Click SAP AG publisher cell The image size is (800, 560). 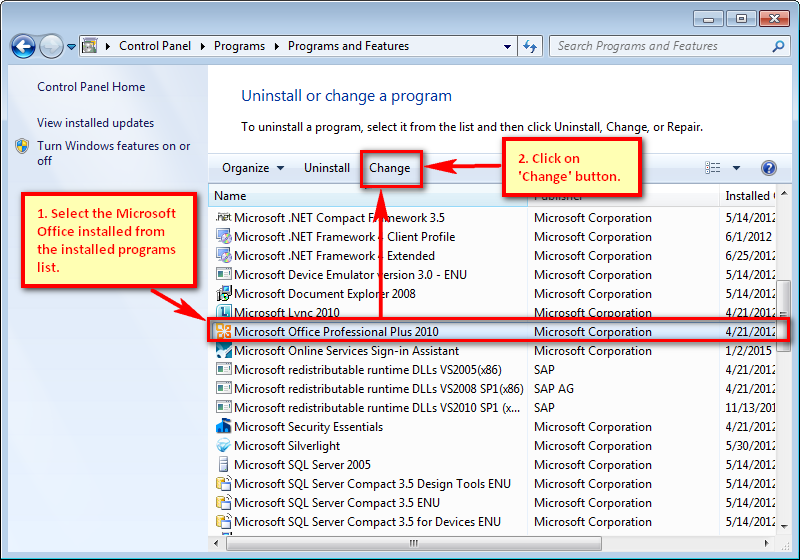coord(554,389)
